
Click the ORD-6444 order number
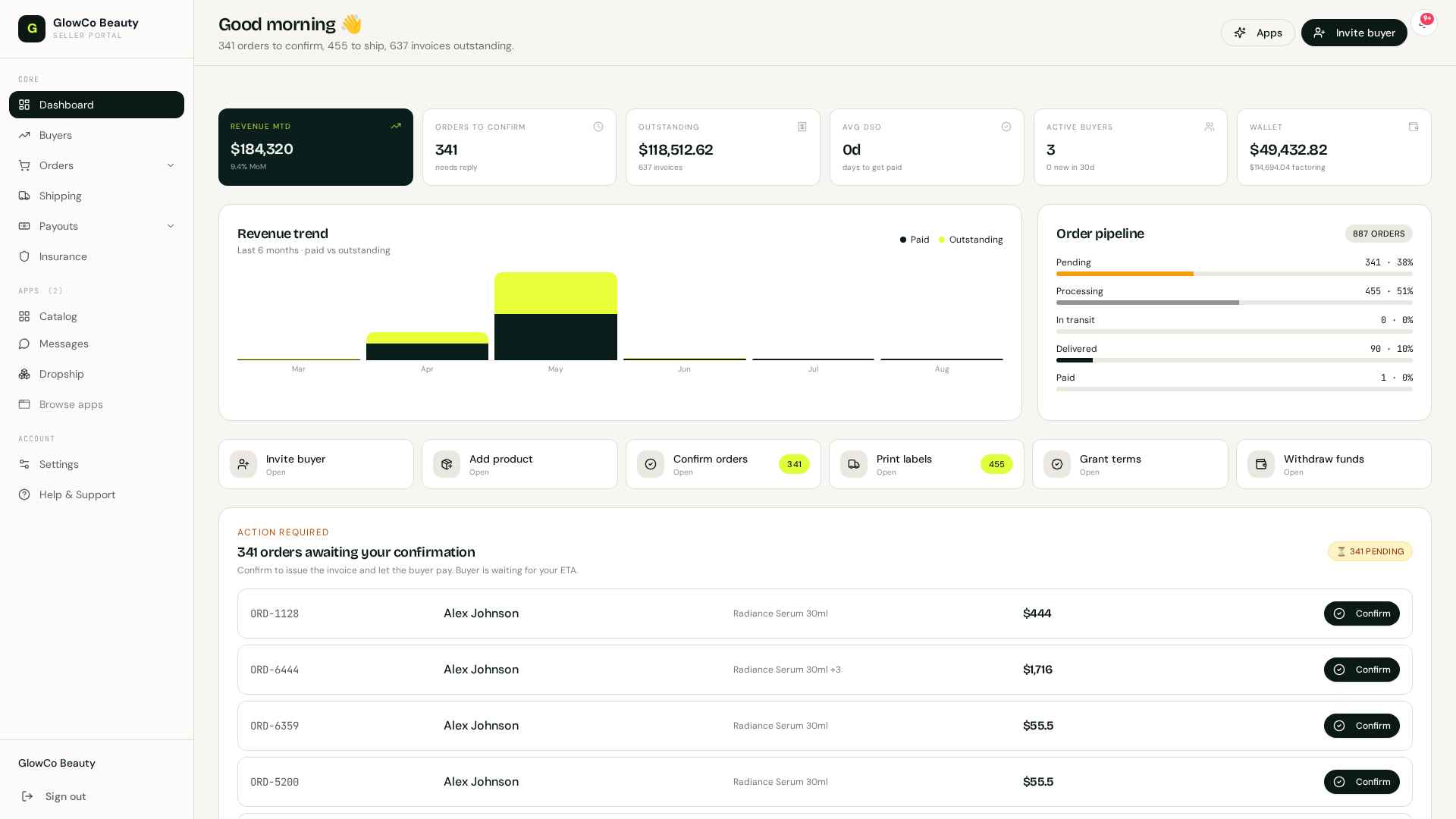(275, 670)
